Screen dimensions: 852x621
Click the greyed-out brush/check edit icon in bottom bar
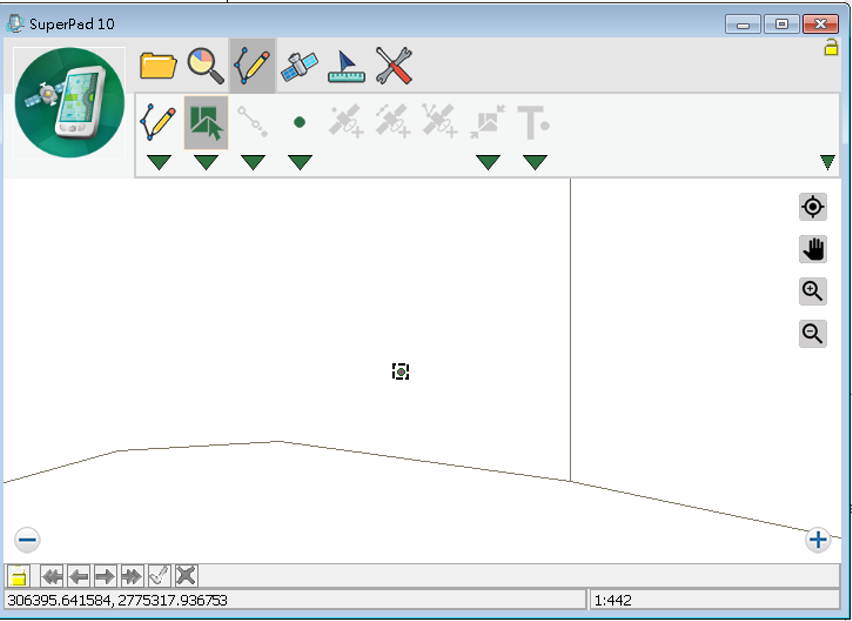click(x=159, y=576)
